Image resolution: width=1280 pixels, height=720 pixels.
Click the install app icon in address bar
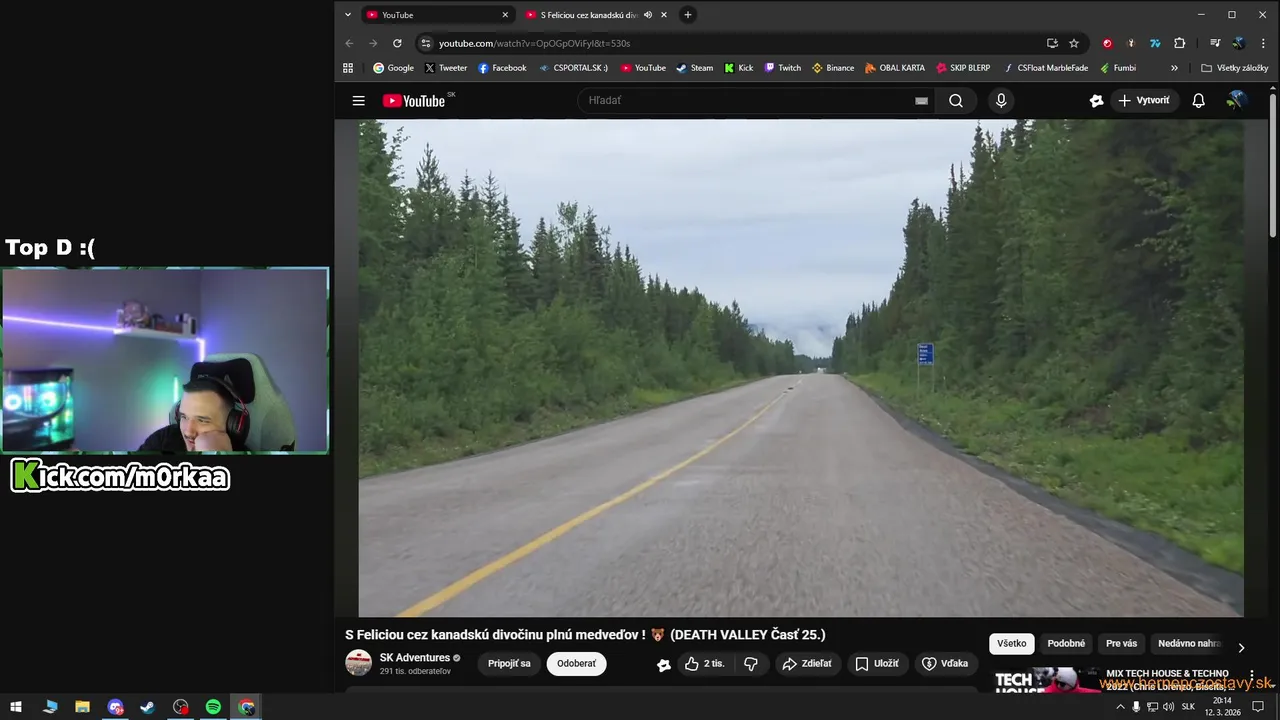1052,43
